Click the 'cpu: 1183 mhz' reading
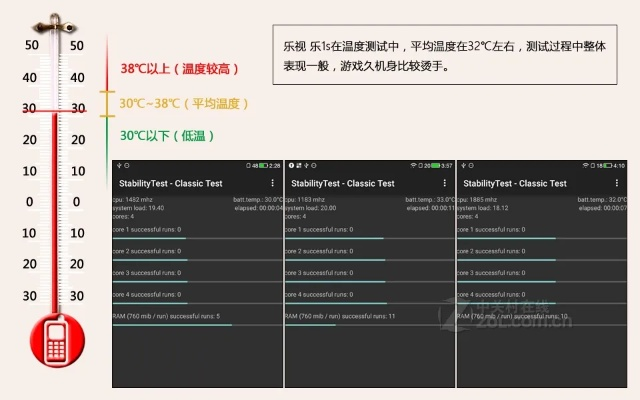 pos(305,200)
